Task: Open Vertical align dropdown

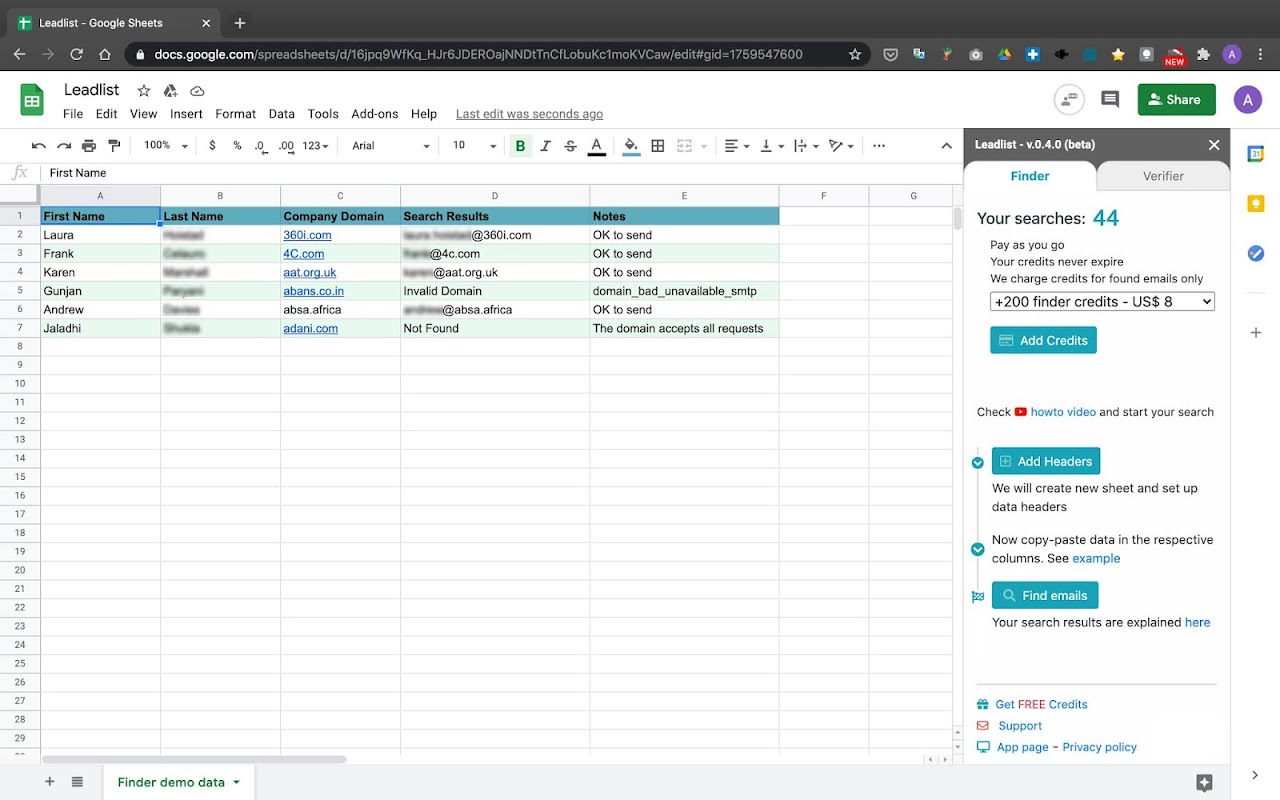Action: (772, 146)
